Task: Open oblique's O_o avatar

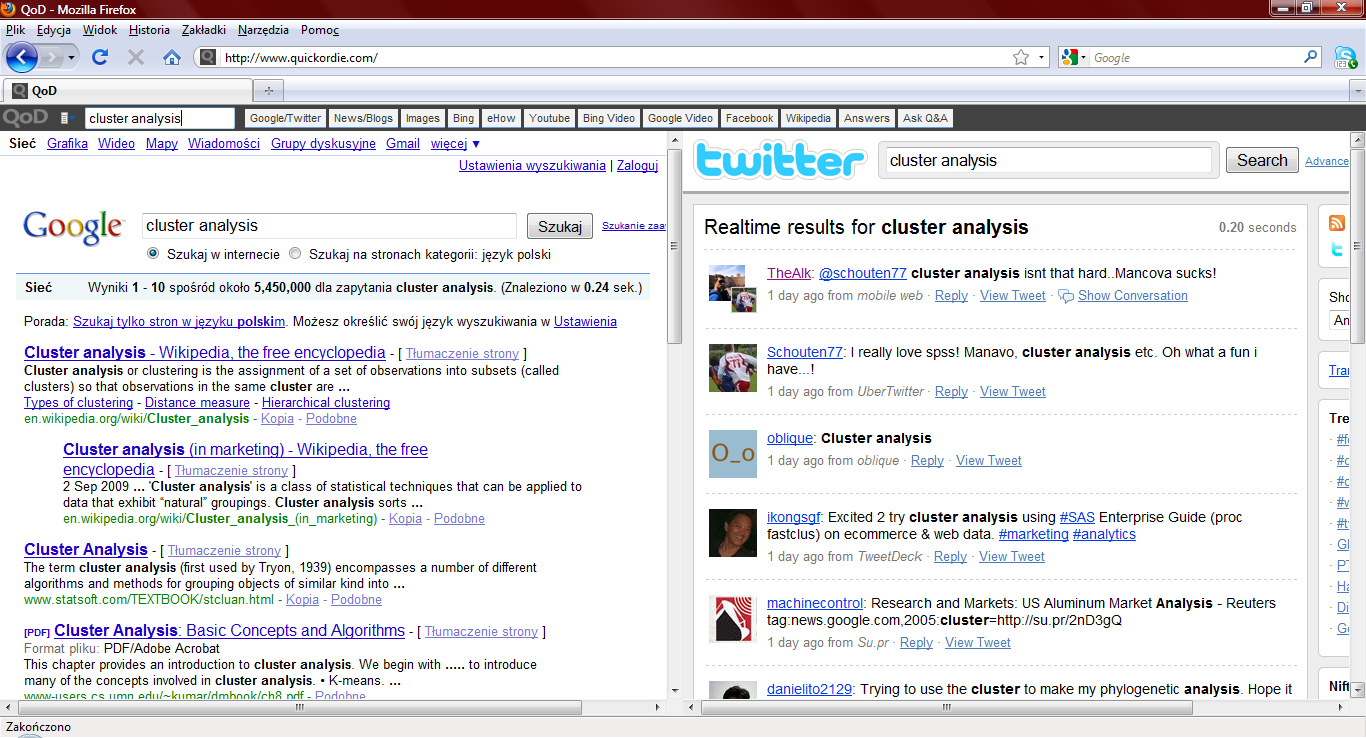Action: [733, 454]
